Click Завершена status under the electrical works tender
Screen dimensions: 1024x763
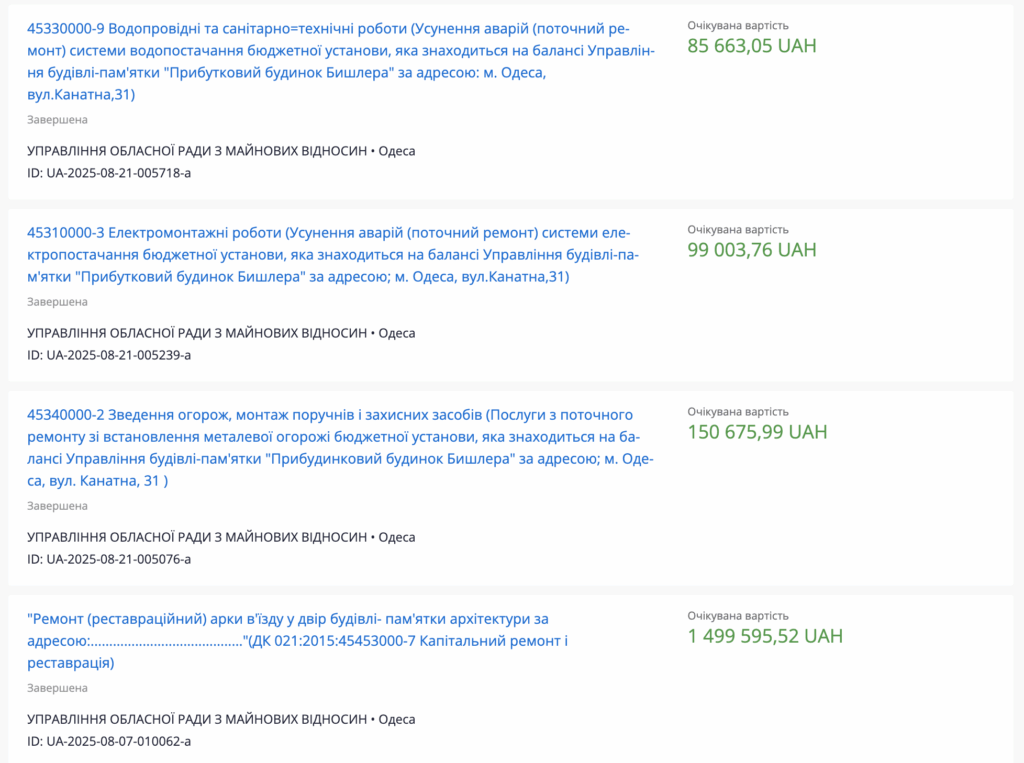tap(57, 302)
